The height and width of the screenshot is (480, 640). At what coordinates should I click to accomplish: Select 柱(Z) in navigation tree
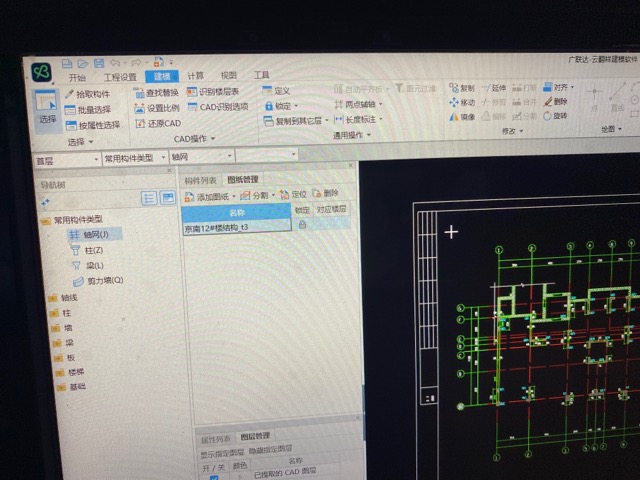(x=87, y=250)
